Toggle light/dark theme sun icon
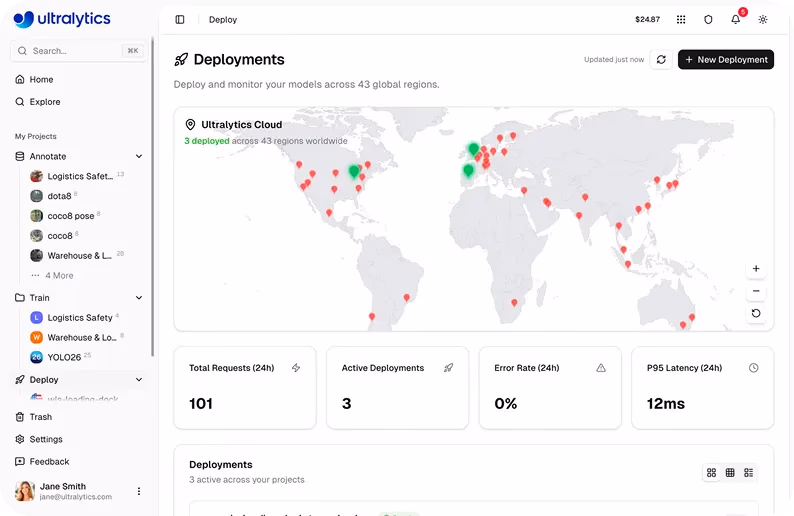 (x=763, y=20)
